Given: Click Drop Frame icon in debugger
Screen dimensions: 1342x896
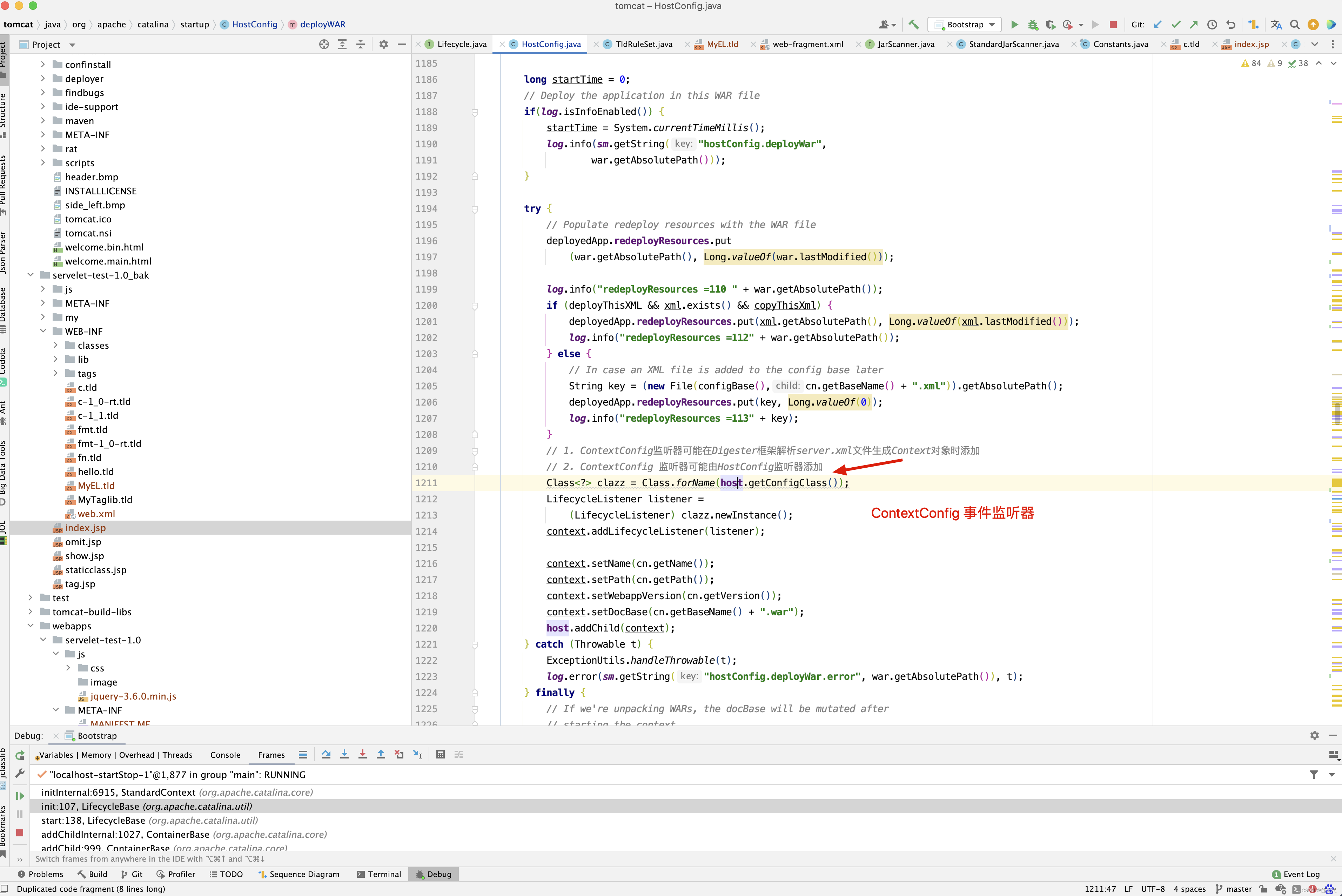Looking at the screenshot, I should [x=400, y=755].
